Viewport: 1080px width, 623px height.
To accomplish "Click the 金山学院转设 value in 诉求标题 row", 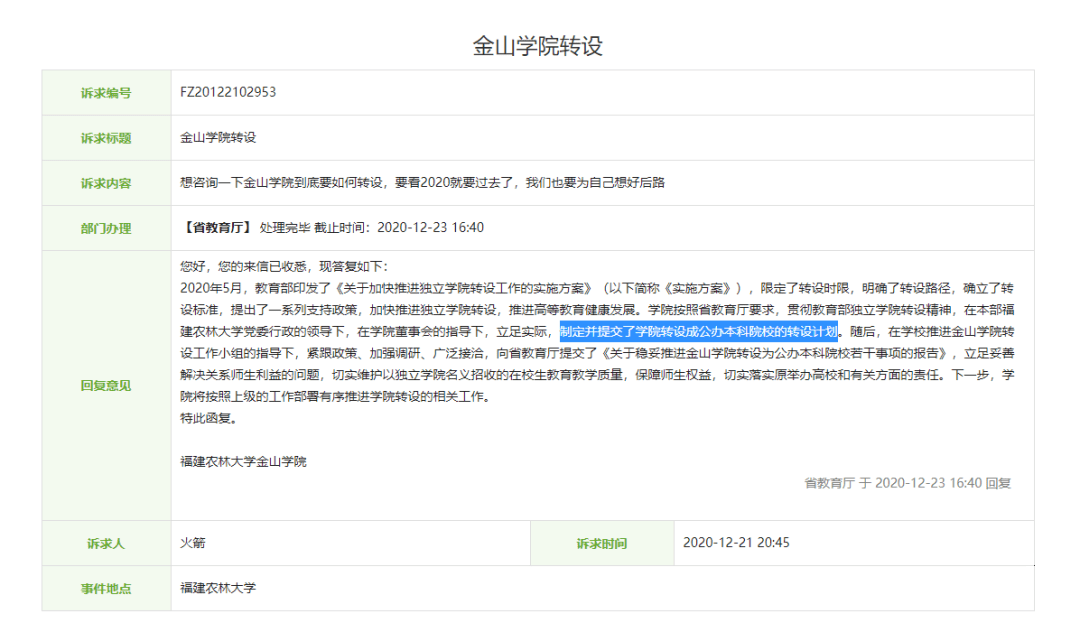I will 218,138.
